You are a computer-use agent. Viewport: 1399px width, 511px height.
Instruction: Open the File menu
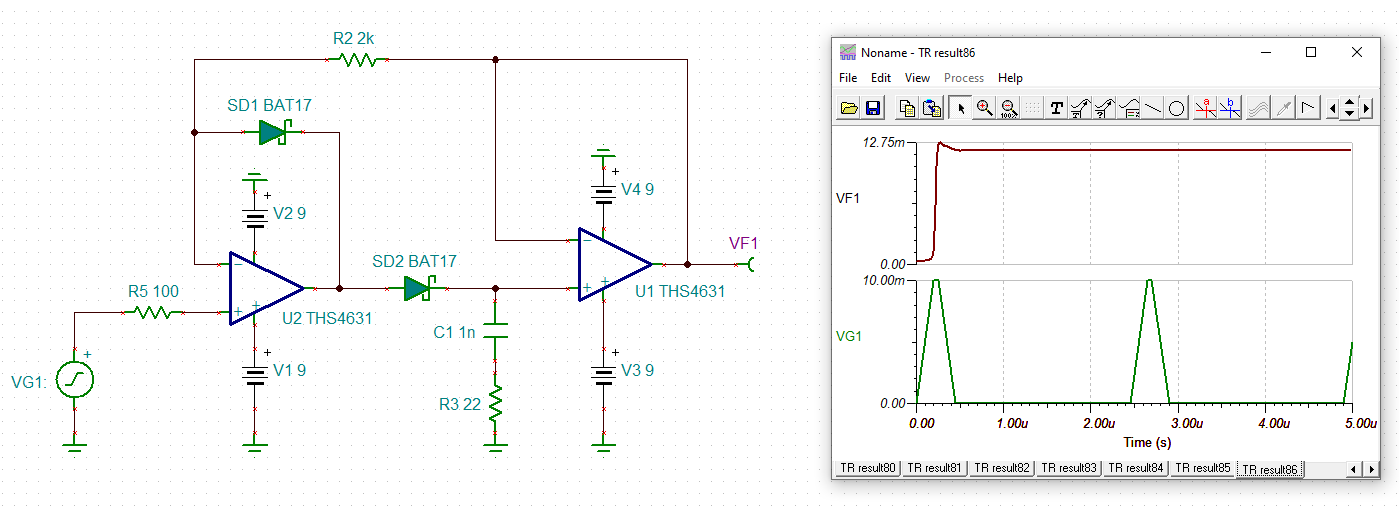click(848, 78)
